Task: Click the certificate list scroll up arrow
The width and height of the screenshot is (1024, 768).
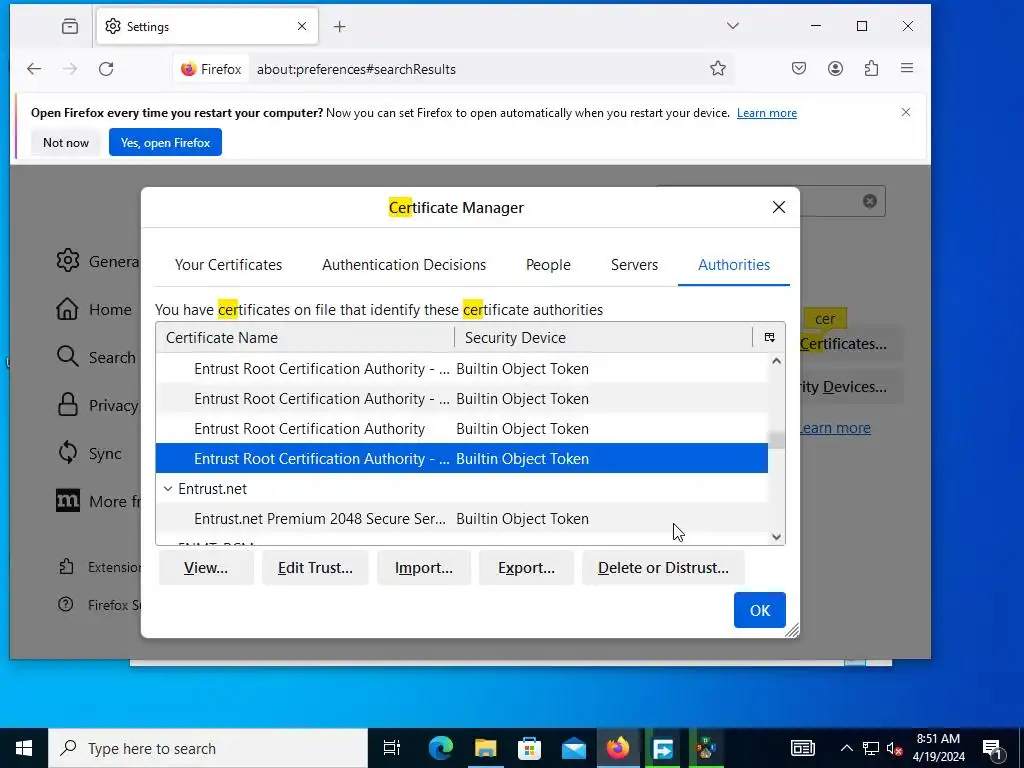Action: [776, 361]
